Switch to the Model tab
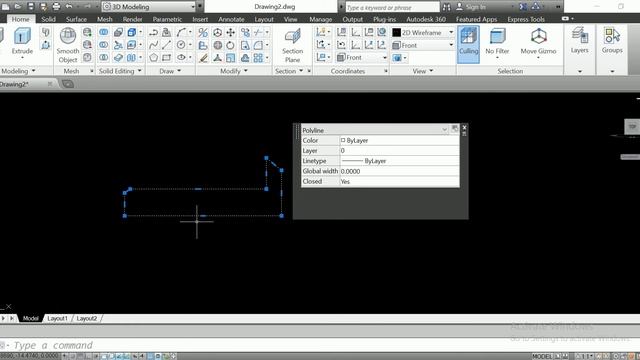640x360 pixels. (x=31, y=318)
